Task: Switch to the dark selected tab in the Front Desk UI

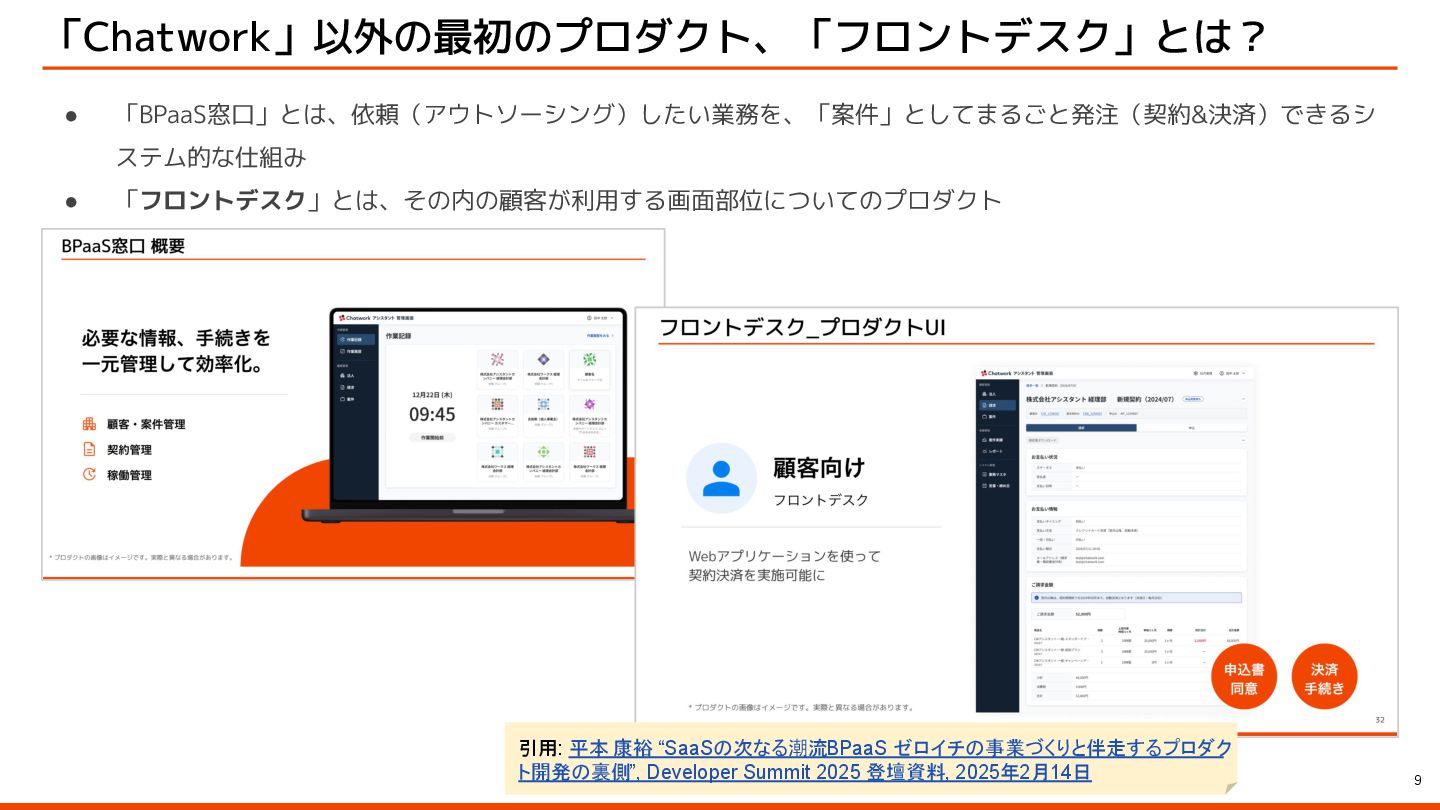Action: pyautogui.click(x=1081, y=427)
